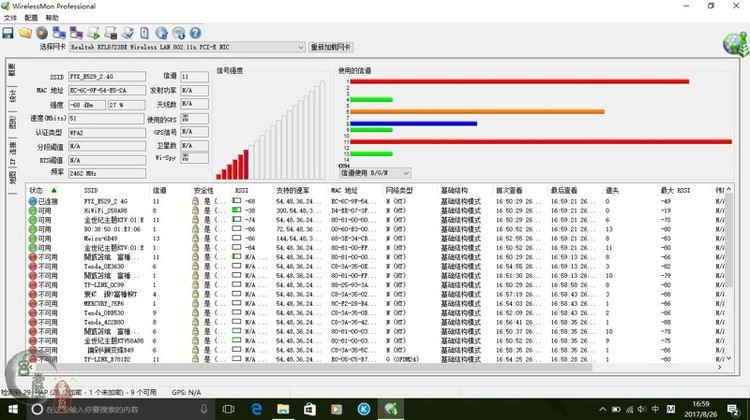This screenshot has width=750, height=420.
Task: Click the printer icon with green arrow
Action: coord(93,33)
